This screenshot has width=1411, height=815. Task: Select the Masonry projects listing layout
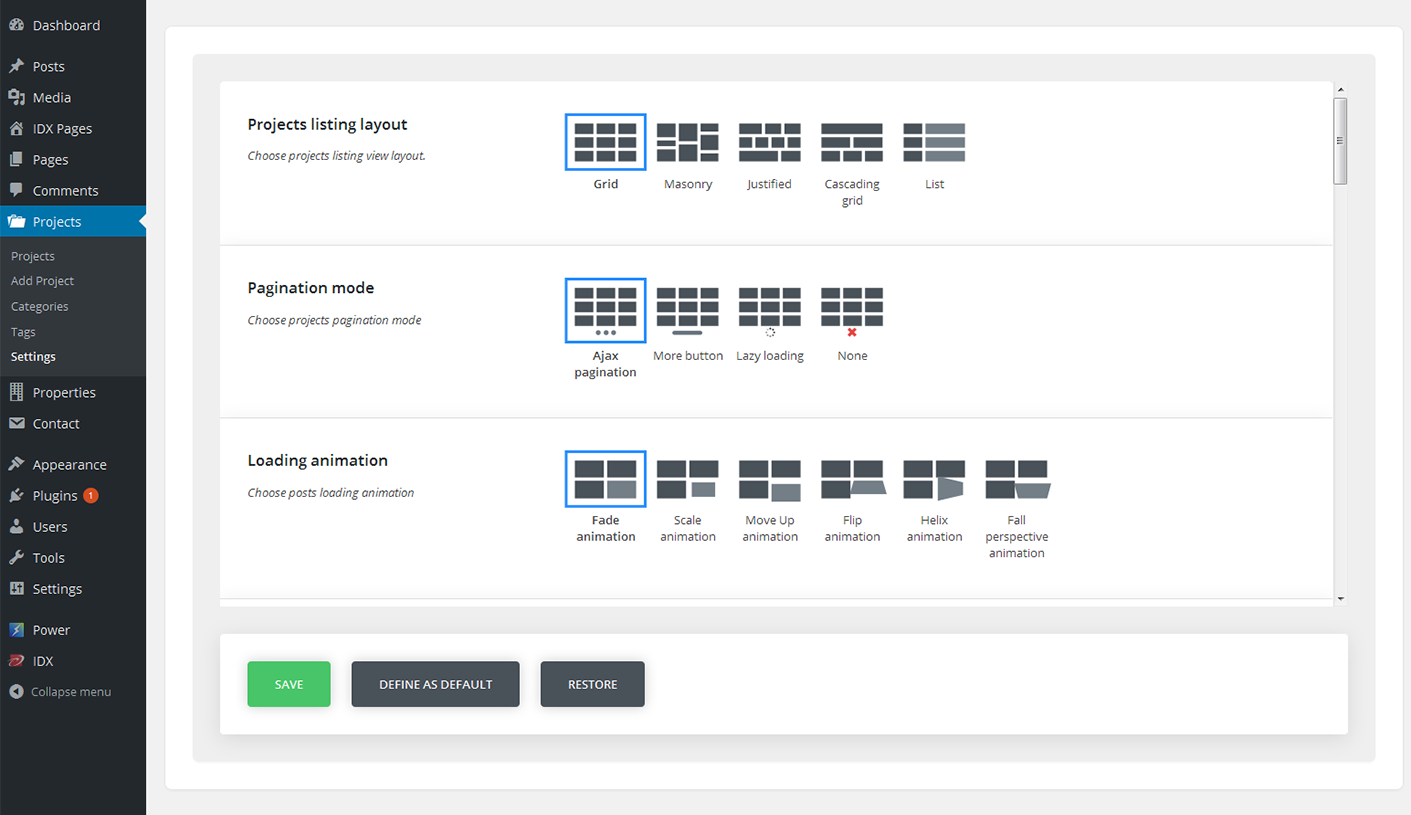click(x=687, y=141)
